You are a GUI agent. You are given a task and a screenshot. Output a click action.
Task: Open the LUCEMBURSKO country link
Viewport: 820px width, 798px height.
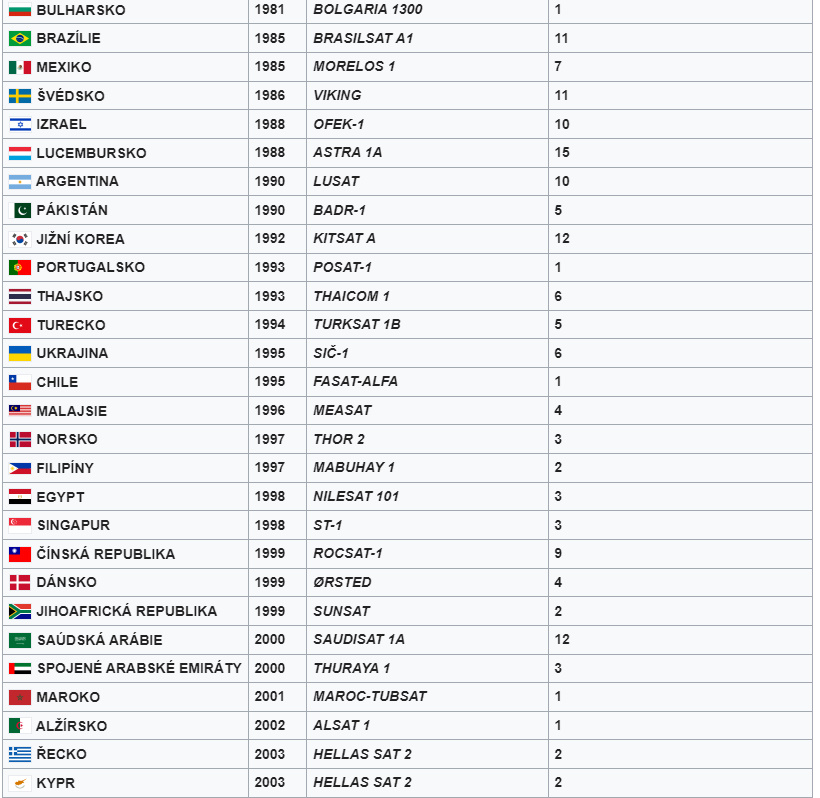pos(91,153)
